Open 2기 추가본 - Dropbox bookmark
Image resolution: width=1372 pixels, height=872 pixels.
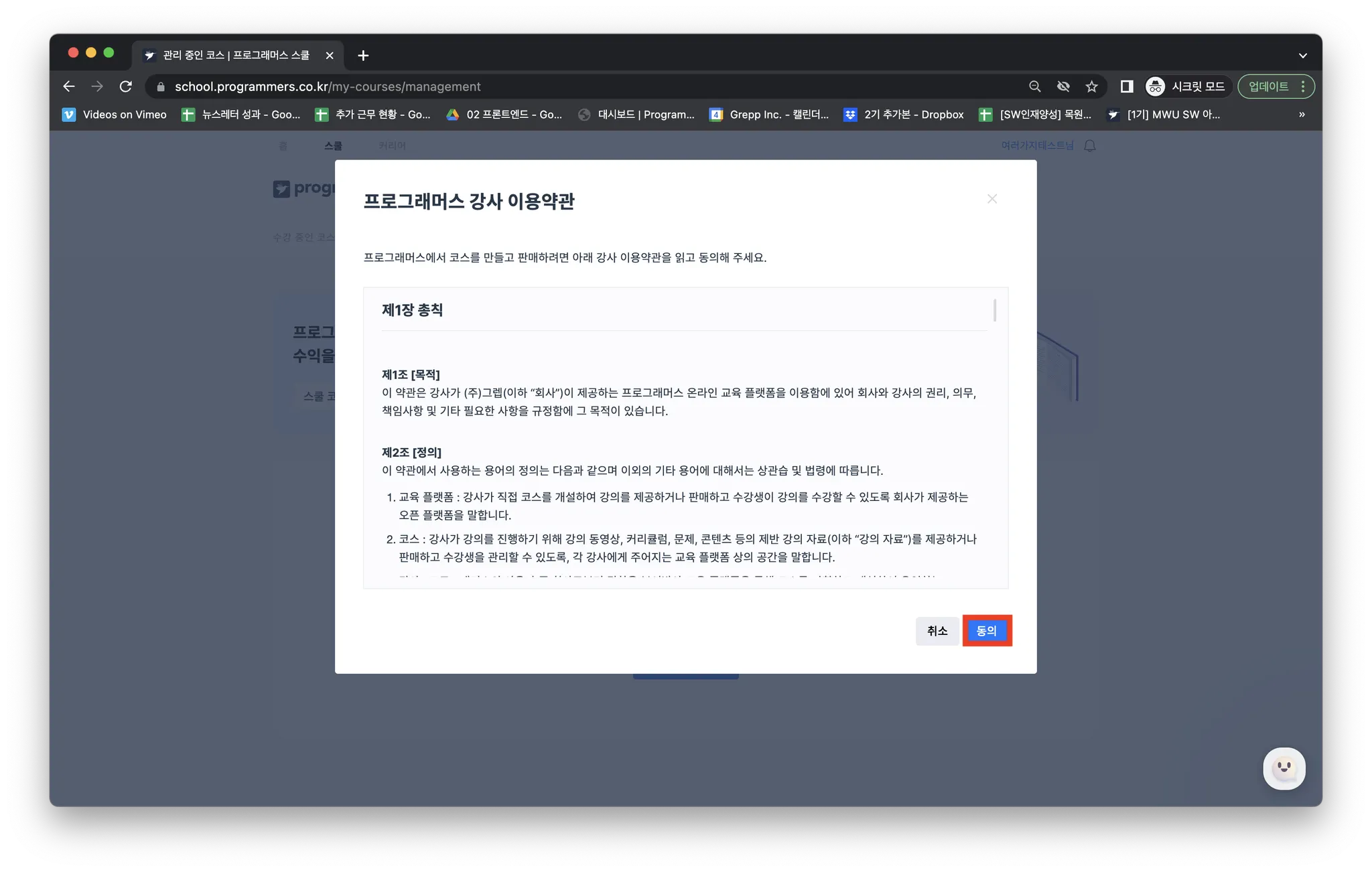(x=904, y=115)
